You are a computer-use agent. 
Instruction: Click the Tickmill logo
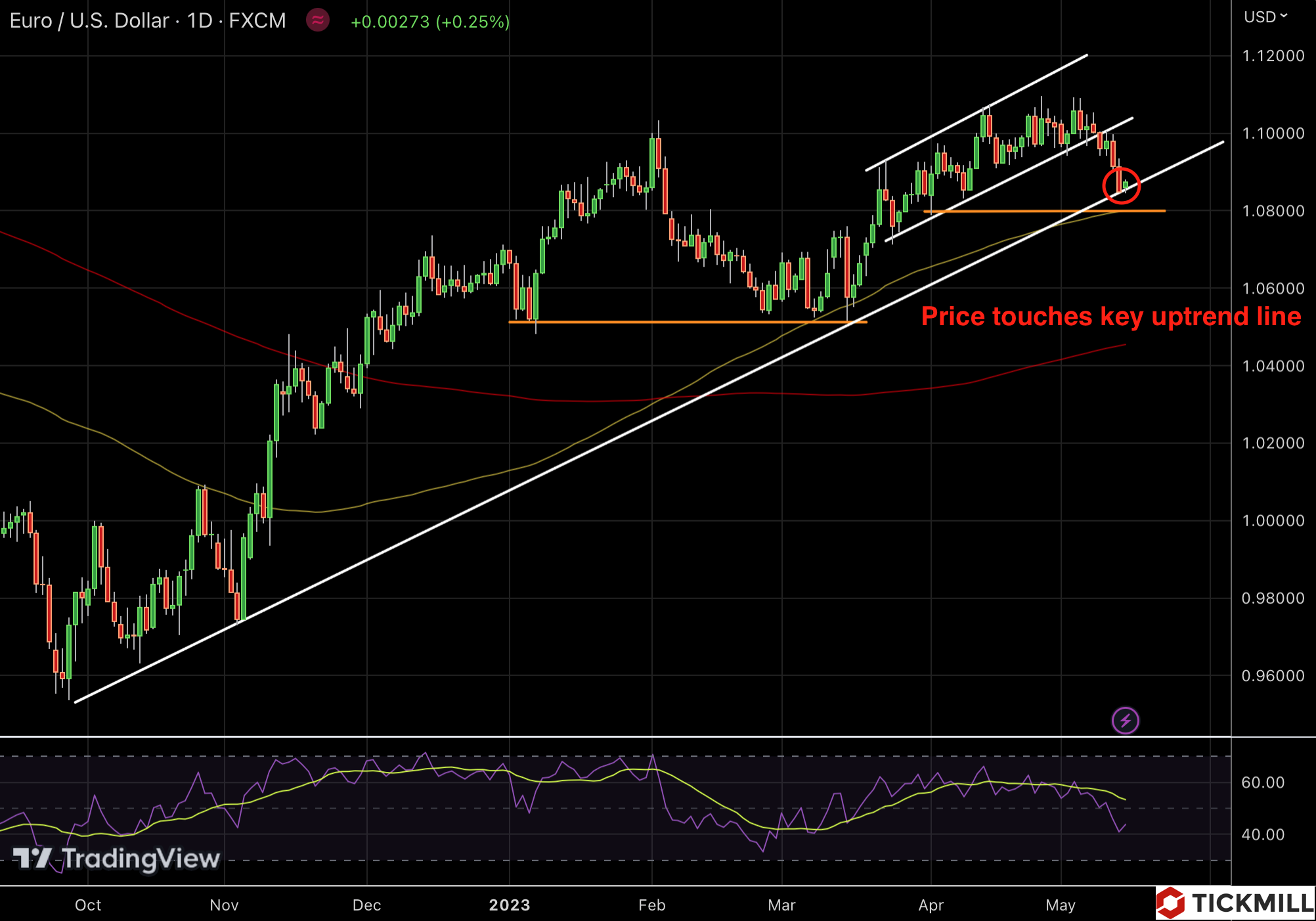pyautogui.click(x=1236, y=903)
